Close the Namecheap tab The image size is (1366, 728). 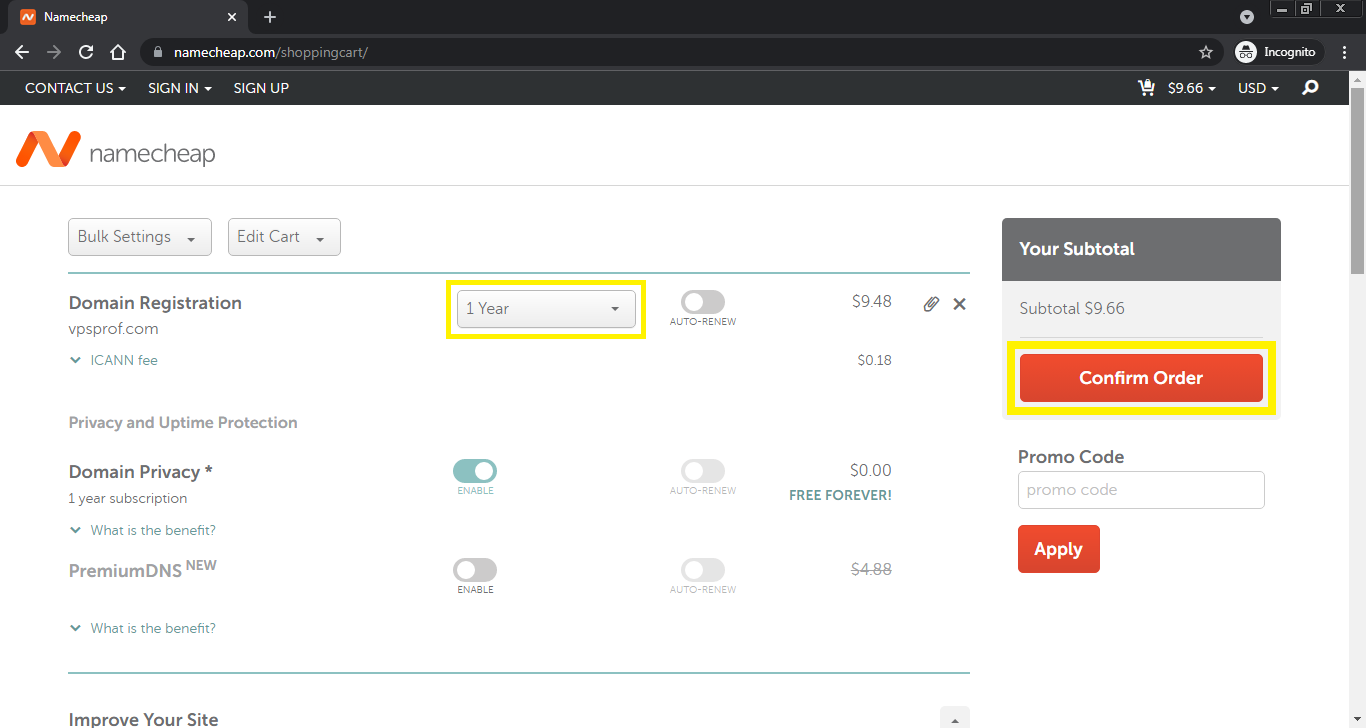pyautogui.click(x=232, y=17)
